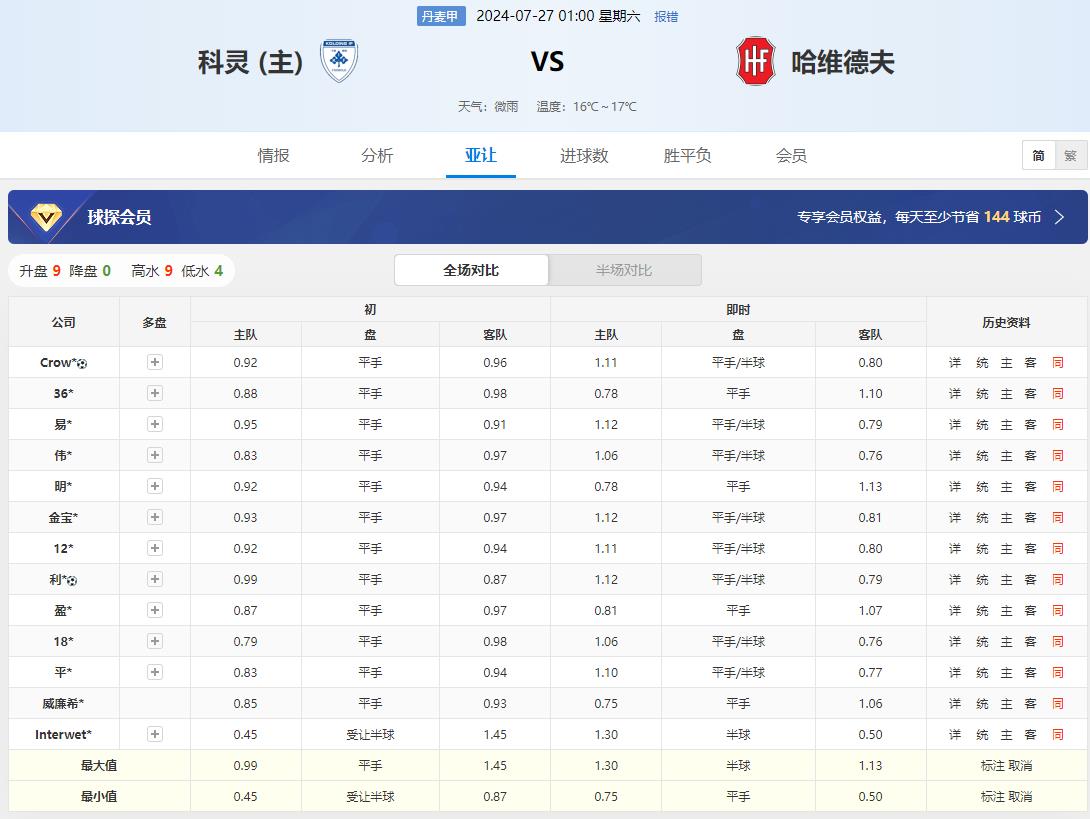
Task: Expand multi-handicap plus for 金宝* row
Action: pos(155,518)
